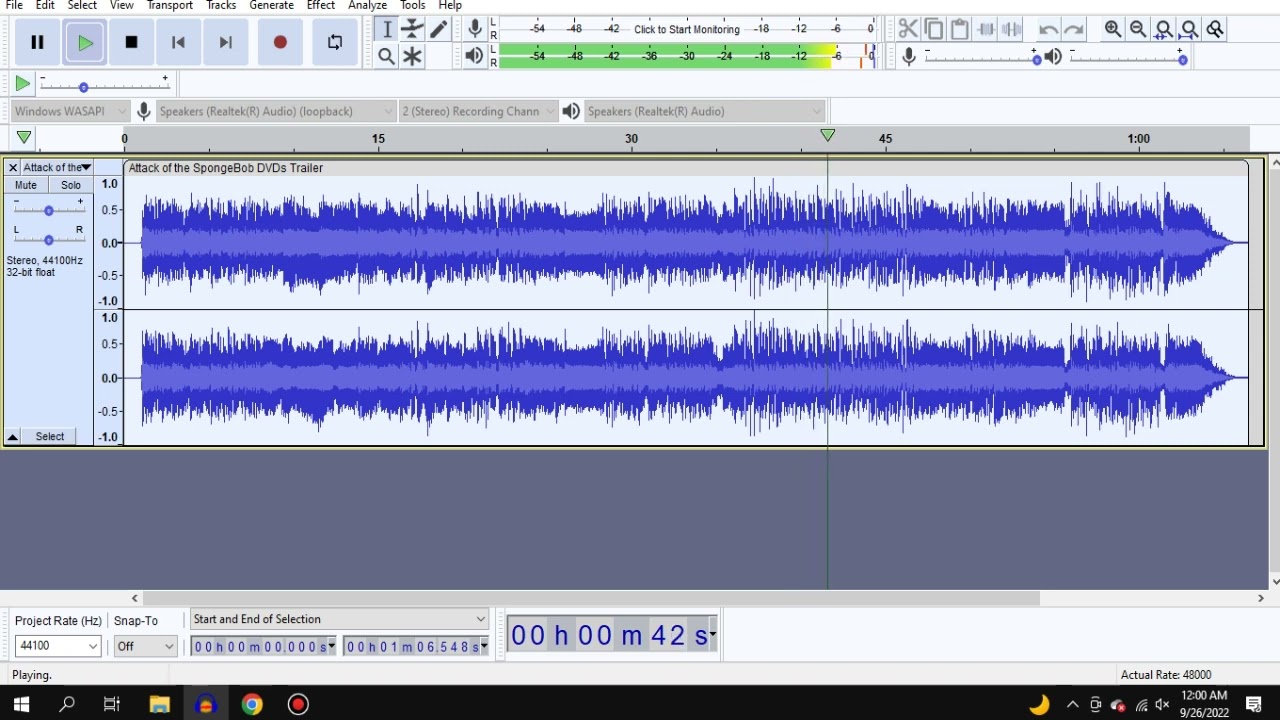The width and height of the screenshot is (1280, 720).
Task: Select the Envelope tool
Action: pos(412,29)
